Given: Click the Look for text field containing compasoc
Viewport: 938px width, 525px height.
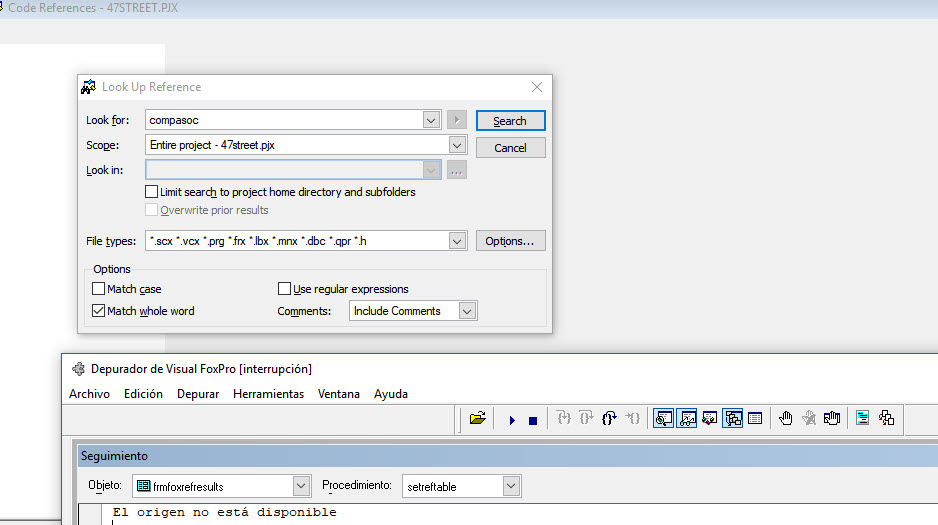Looking at the screenshot, I should point(284,120).
